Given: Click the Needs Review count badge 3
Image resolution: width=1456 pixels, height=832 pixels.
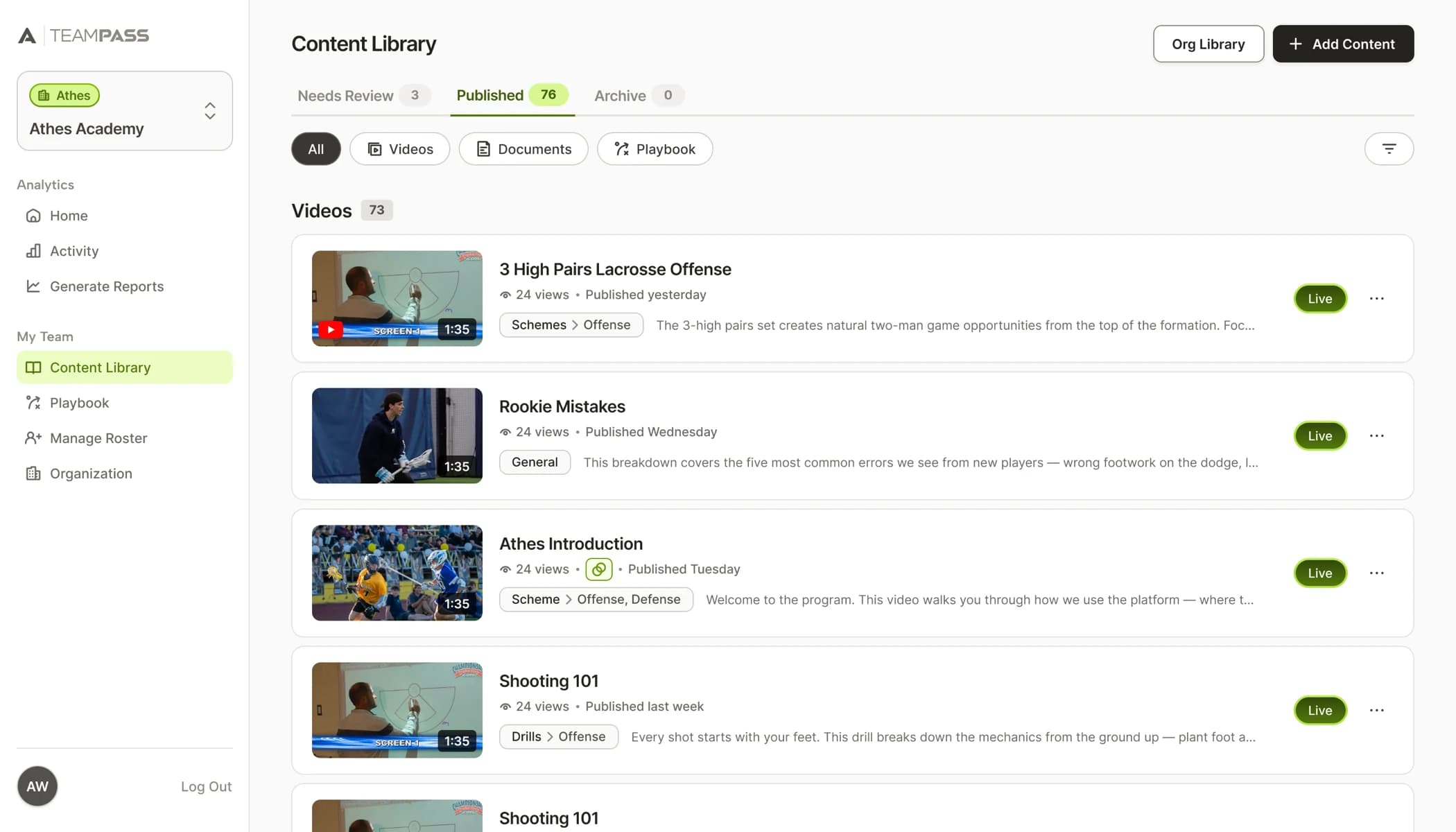Looking at the screenshot, I should (x=415, y=95).
